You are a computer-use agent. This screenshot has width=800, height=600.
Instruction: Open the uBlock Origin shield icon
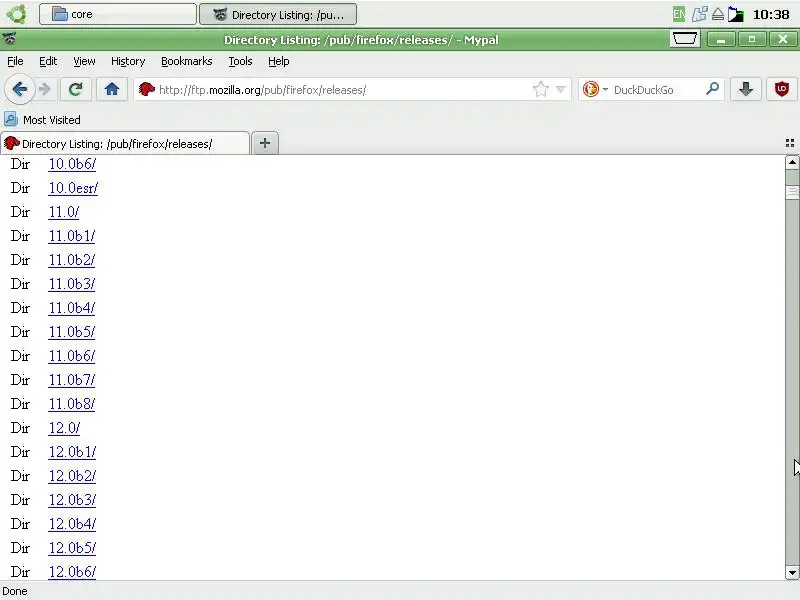782,90
